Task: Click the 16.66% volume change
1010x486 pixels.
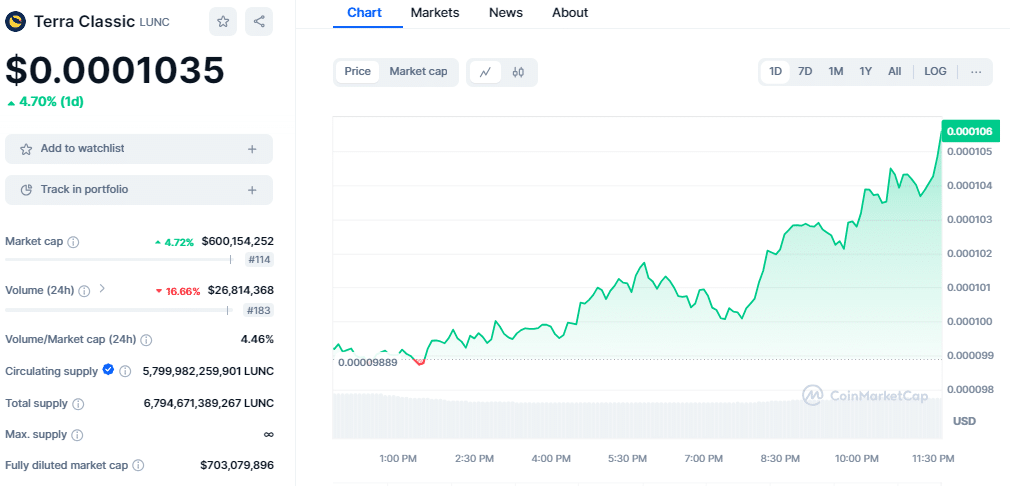Action: [x=178, y=292]
